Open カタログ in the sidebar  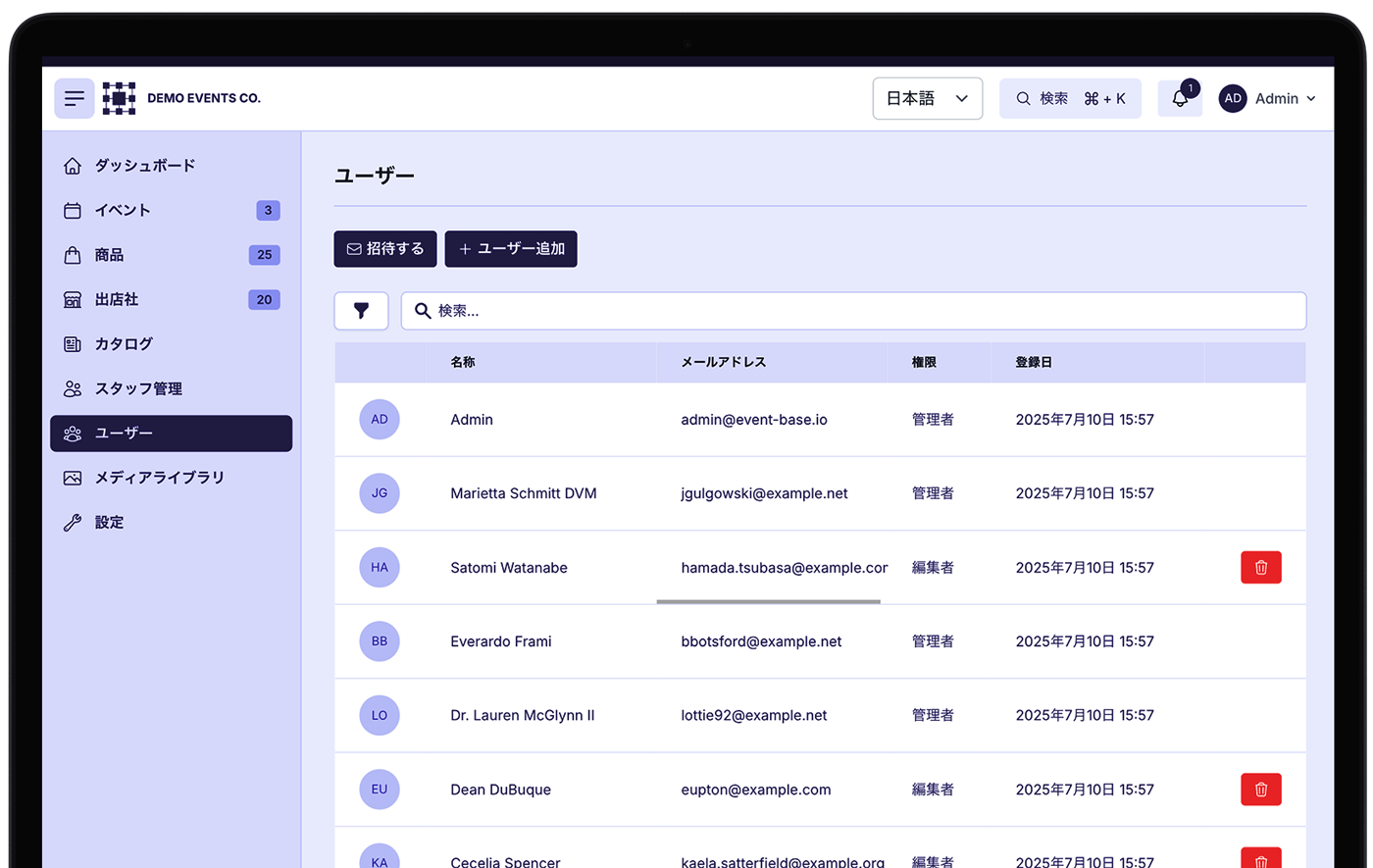172,344
